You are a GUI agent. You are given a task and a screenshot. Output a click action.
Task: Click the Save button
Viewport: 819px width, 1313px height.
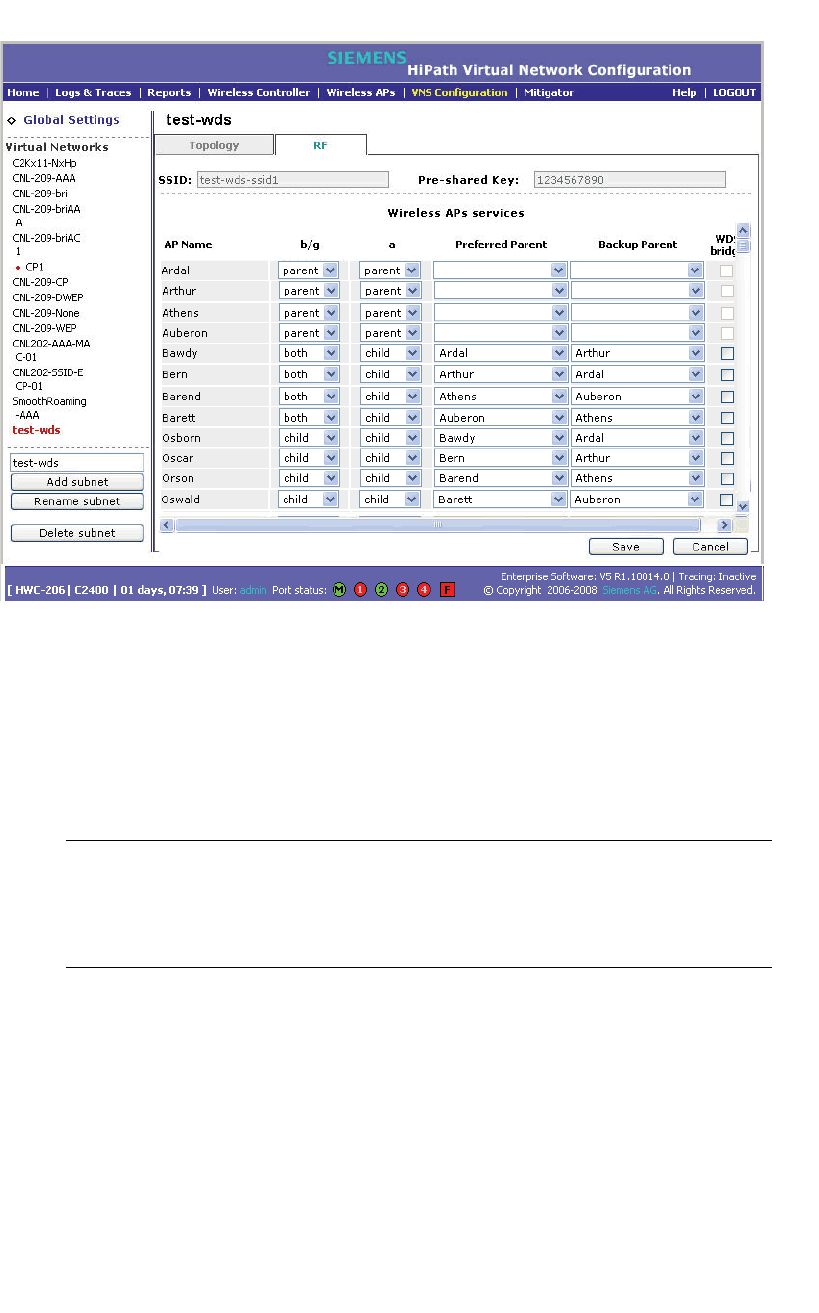(x=626, y=546)
